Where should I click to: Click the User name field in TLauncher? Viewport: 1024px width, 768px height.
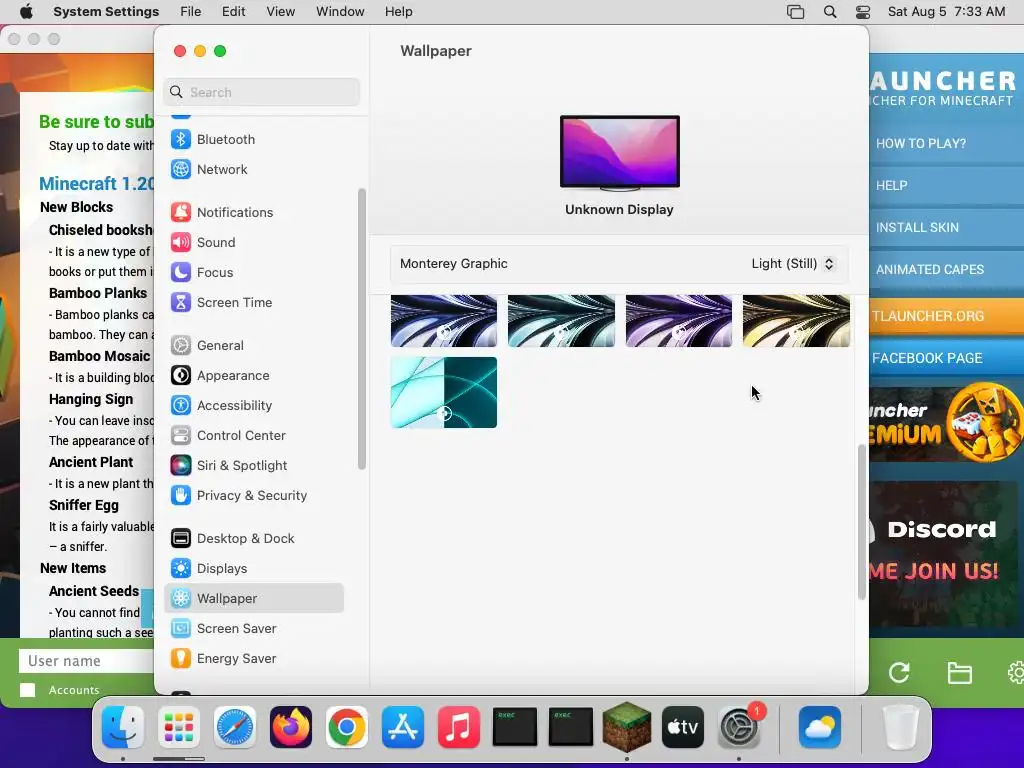click(86, 661)
